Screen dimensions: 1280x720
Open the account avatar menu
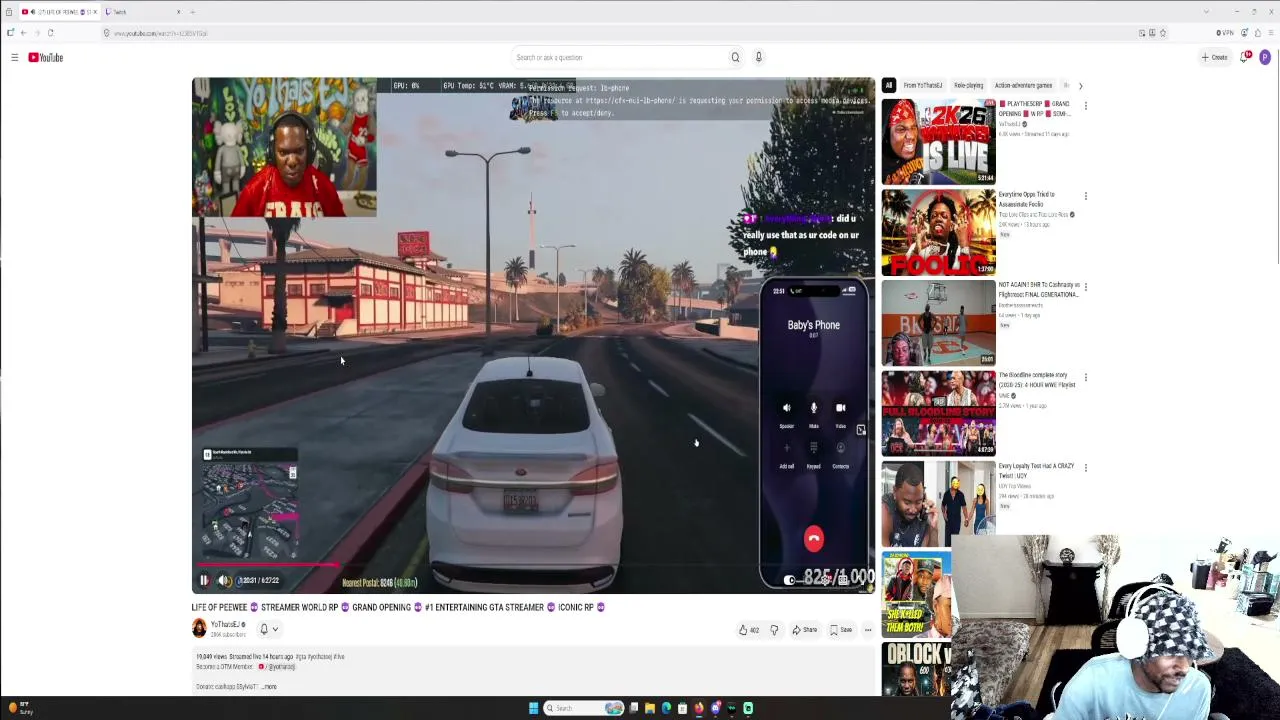tap(1265, 57)
